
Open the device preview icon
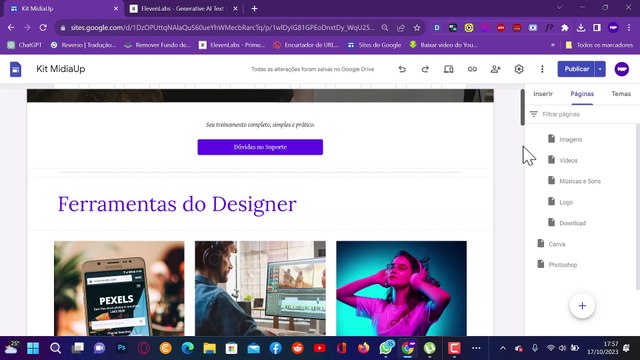pyautogui.click(x=449, y=69)
